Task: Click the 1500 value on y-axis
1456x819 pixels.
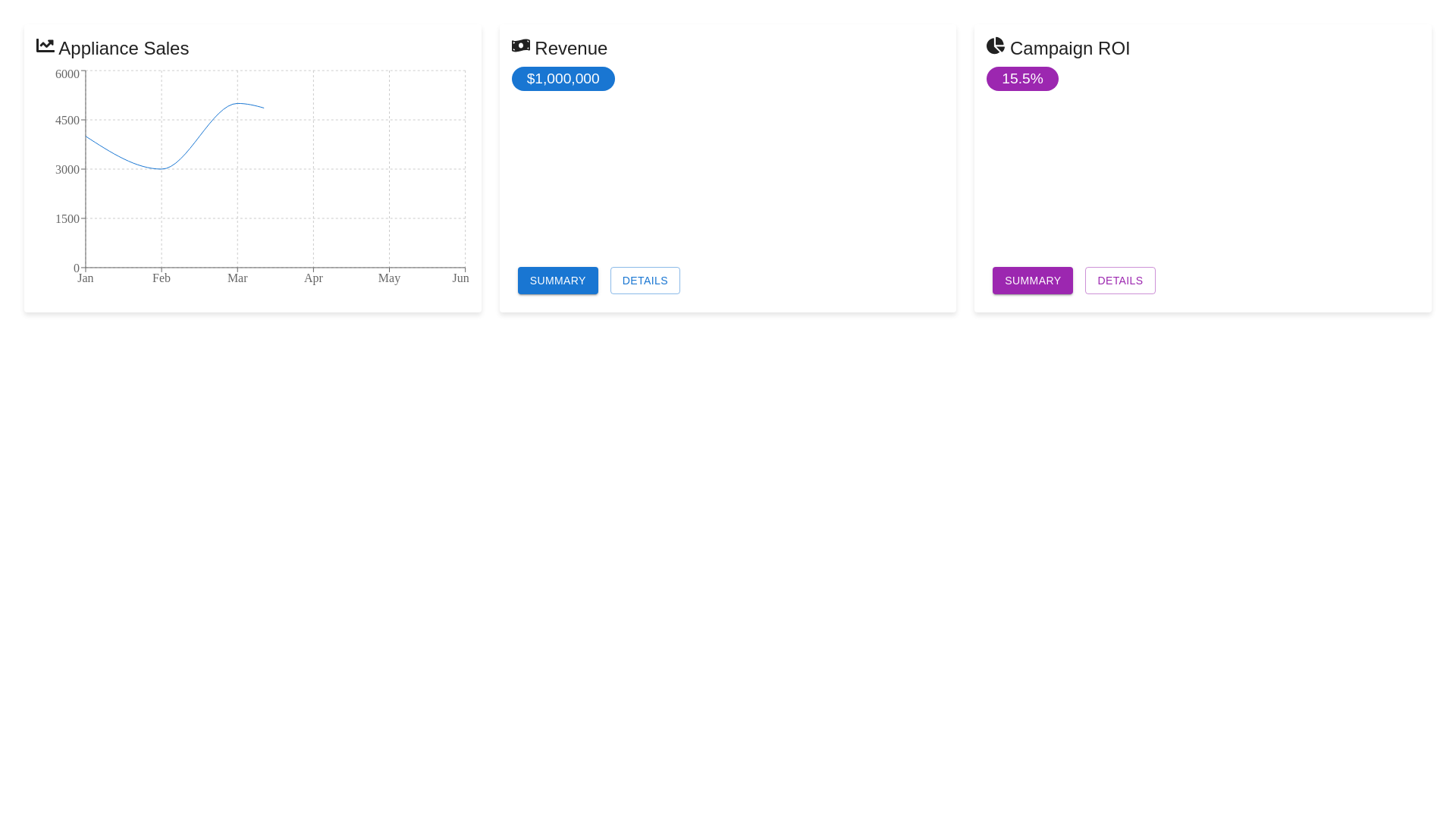Action: (67, 219)
